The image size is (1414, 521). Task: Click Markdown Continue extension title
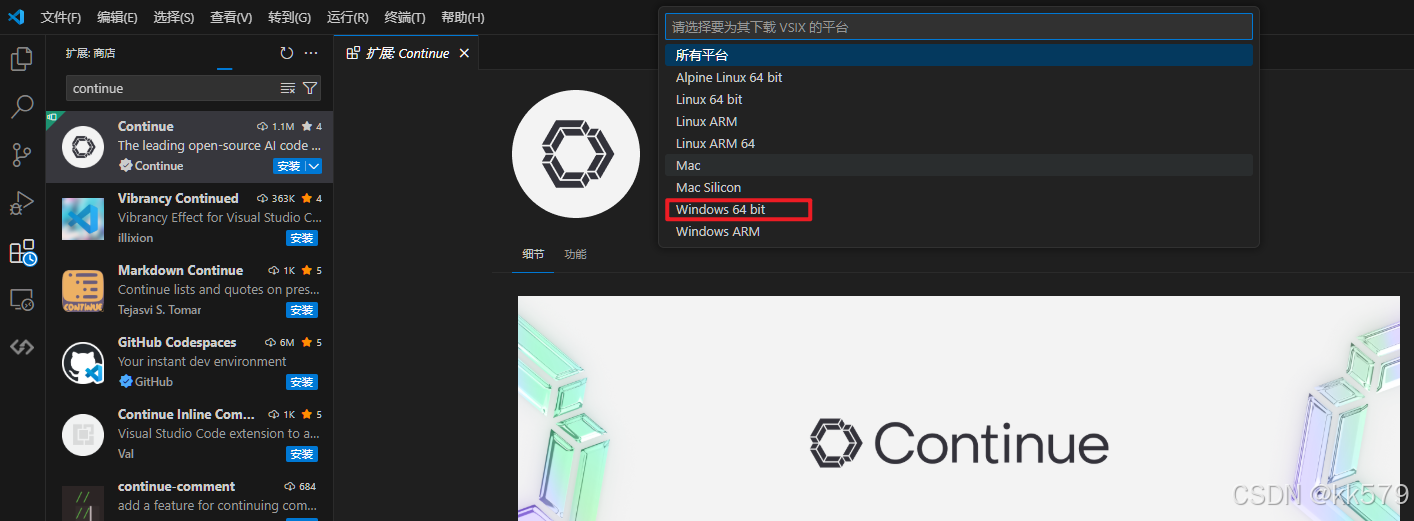coord(181,270)
